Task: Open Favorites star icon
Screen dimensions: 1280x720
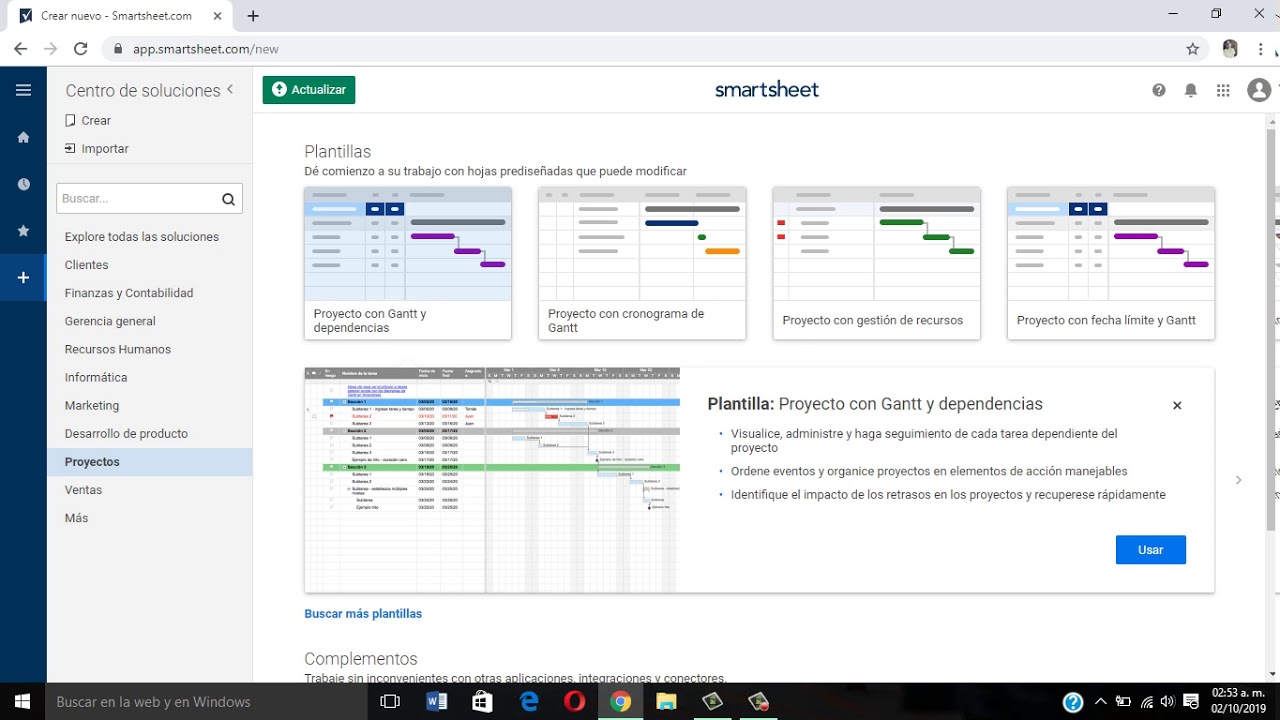Action: click(23, 231)
